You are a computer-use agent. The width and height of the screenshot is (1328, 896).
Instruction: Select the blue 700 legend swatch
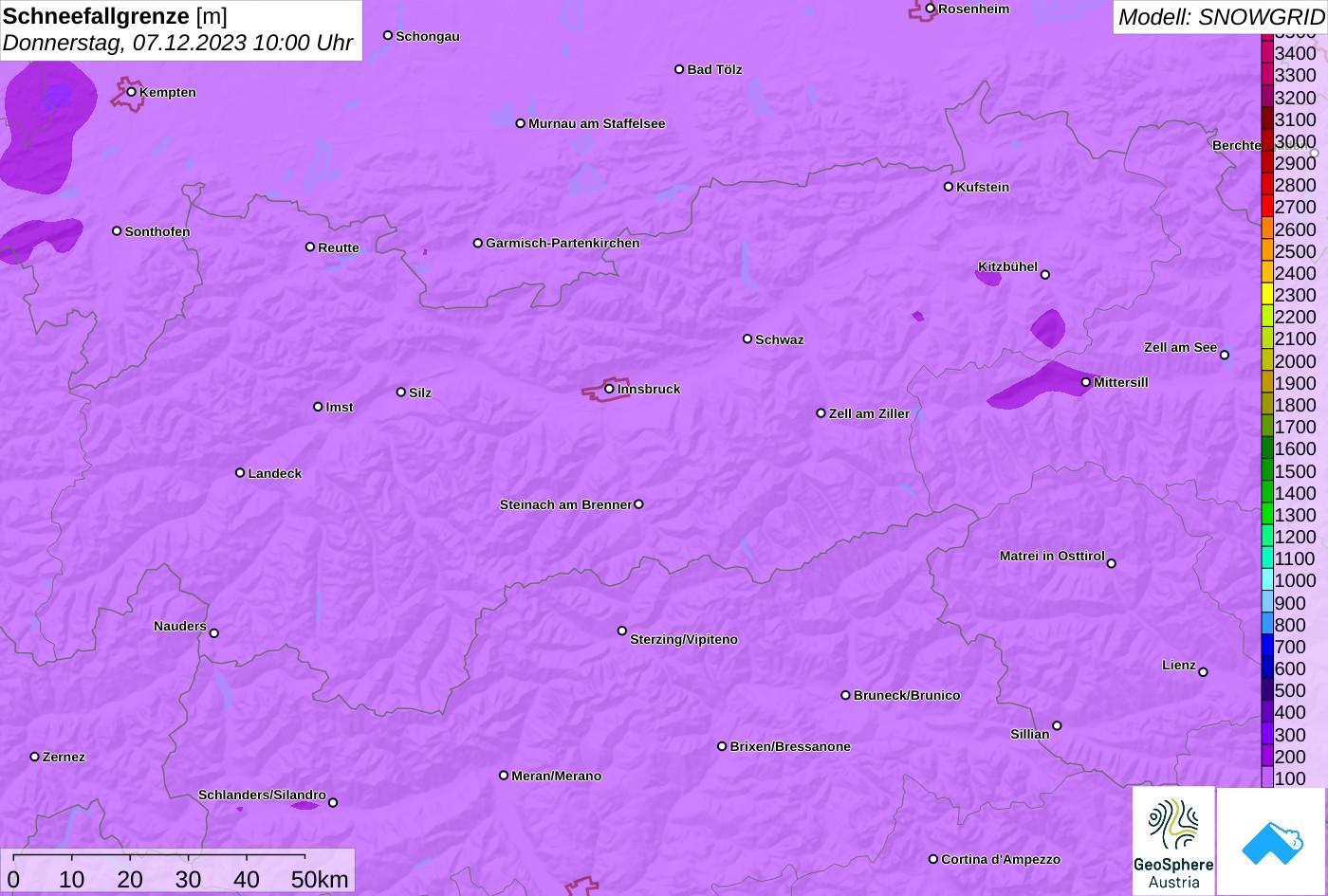1267,647
